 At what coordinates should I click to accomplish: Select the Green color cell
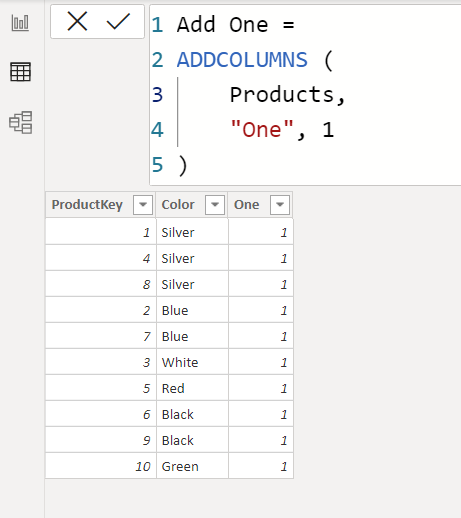[192, 466]
